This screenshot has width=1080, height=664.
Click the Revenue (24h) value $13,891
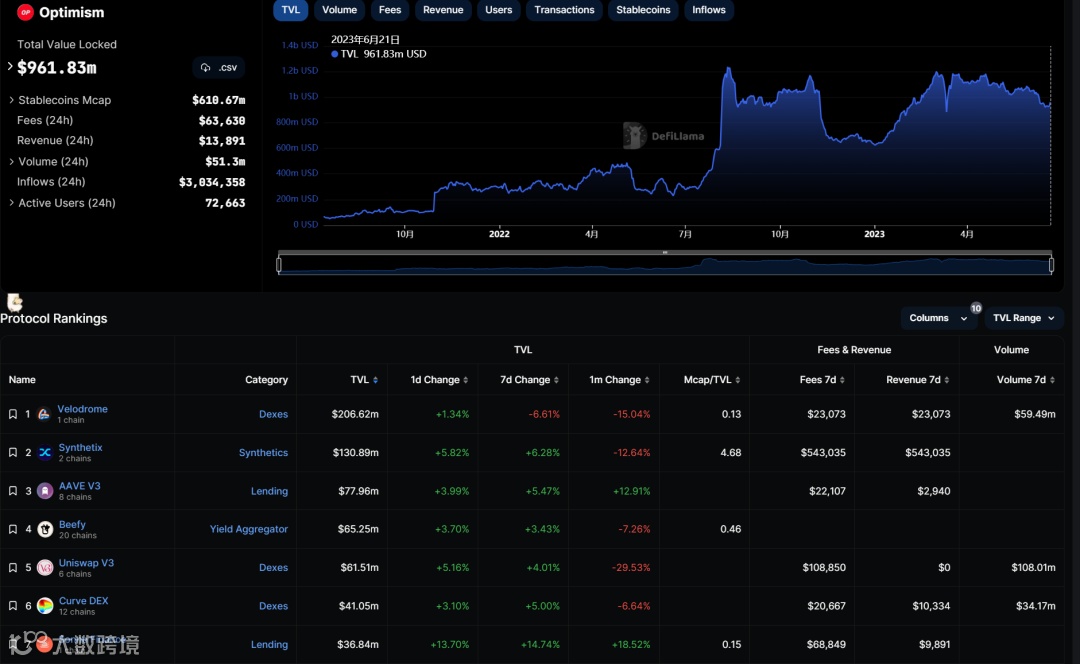222,141
